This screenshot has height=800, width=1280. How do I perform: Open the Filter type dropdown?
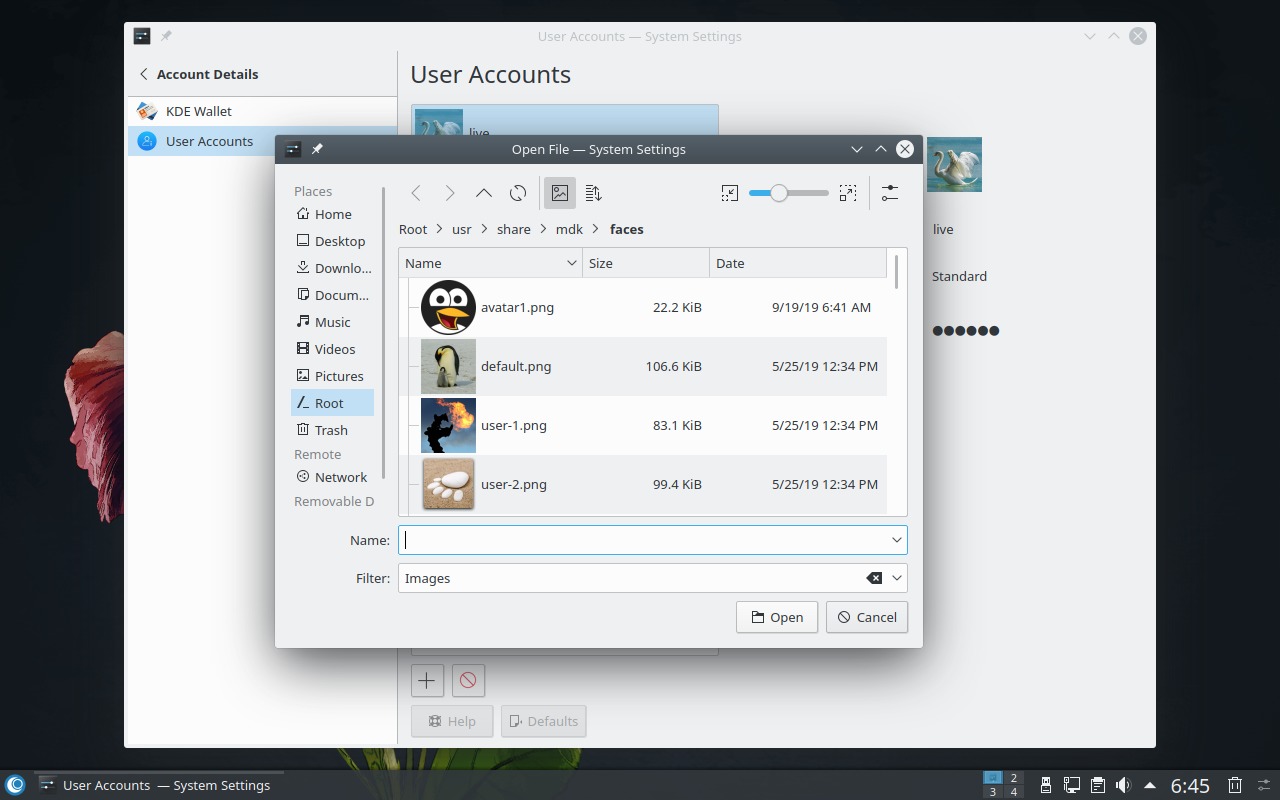pos(896,578)
